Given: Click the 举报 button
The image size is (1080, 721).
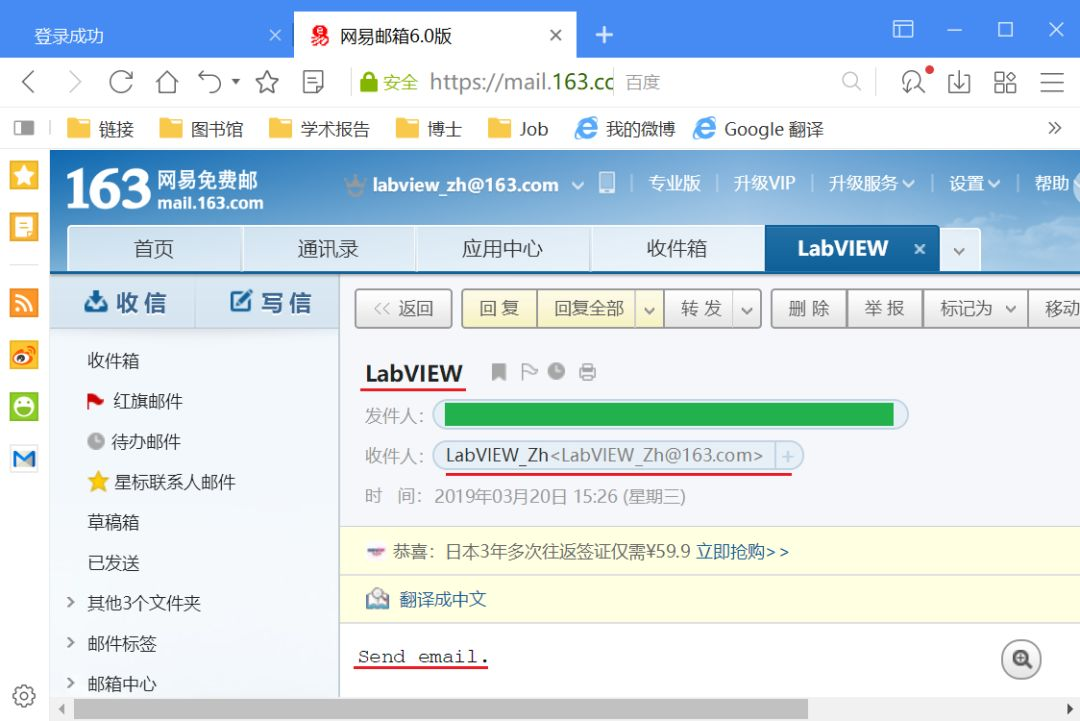Looking at the screenshot, I should (x=885, y=309).
